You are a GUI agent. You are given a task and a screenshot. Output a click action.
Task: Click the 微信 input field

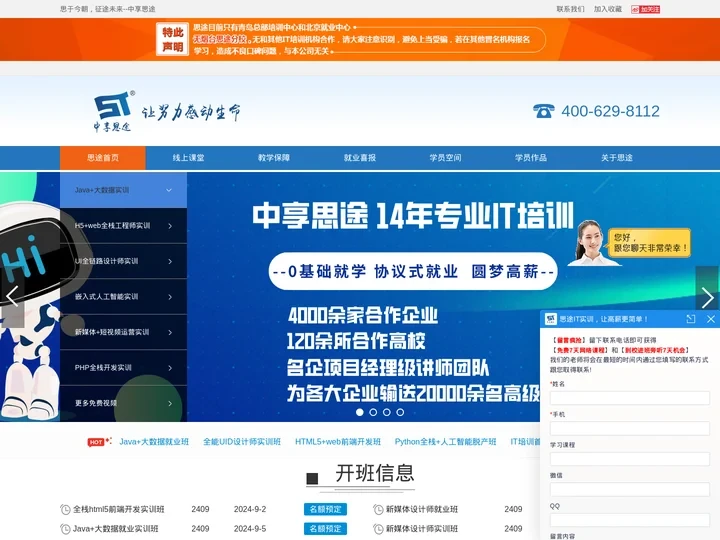(630, 489)
